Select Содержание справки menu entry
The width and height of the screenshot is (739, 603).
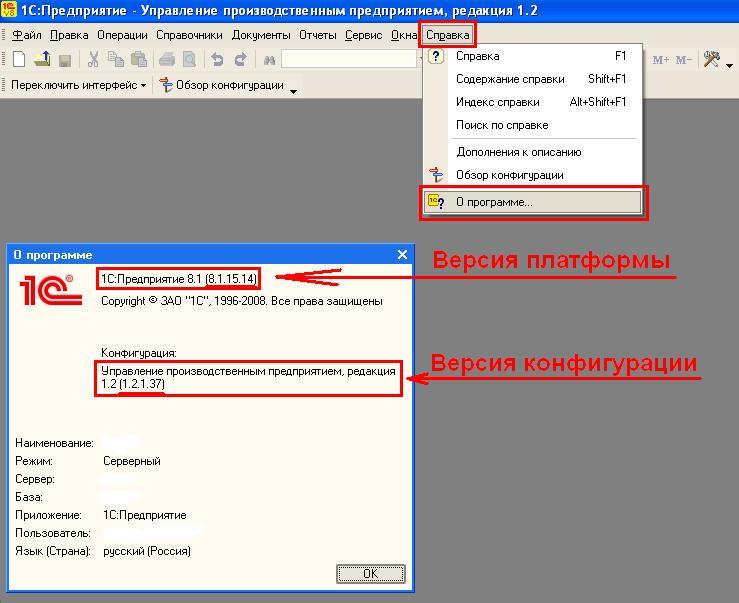pyautogui.click(x=533, y=79)
